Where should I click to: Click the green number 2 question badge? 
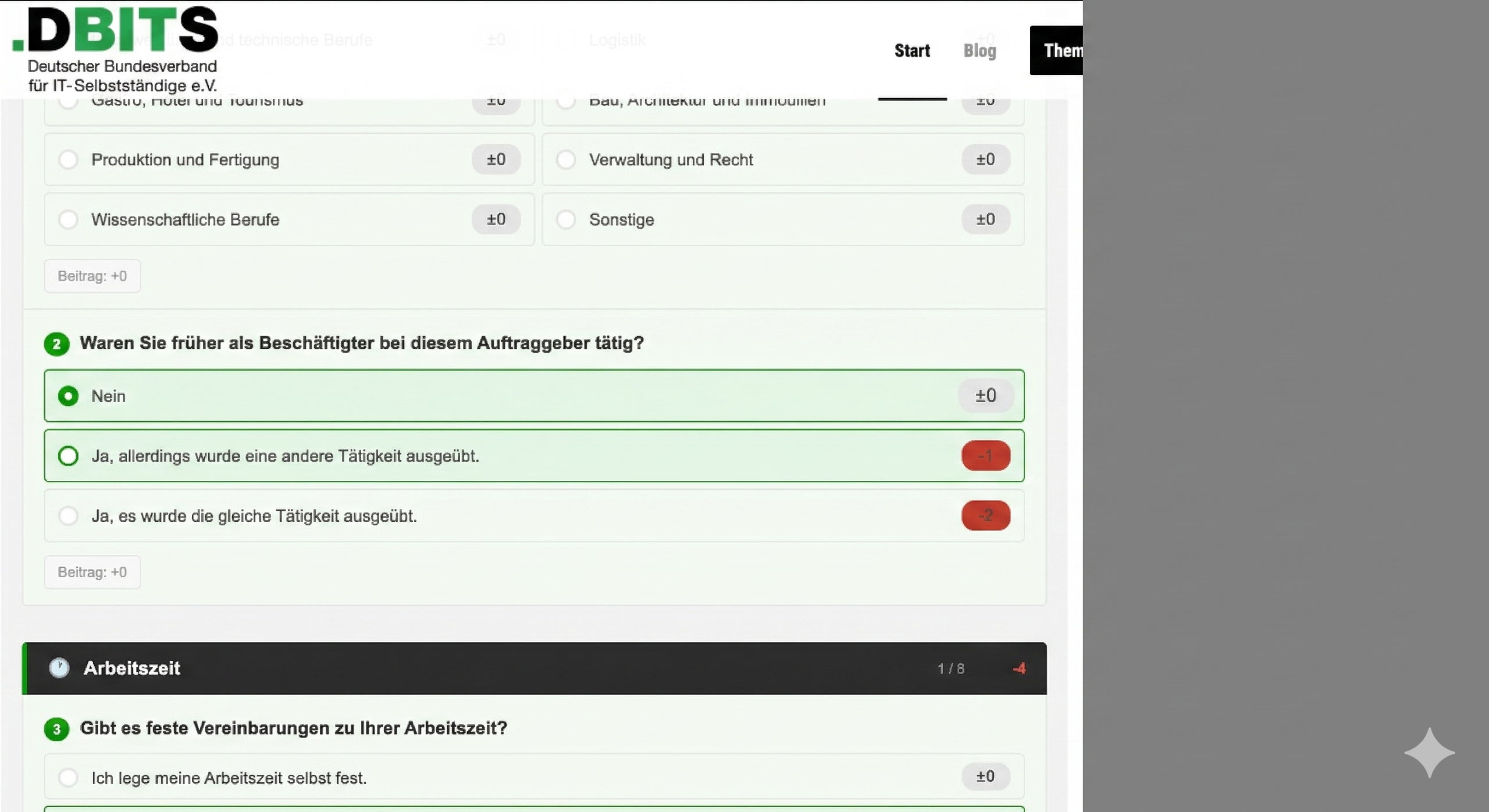[x=57, y=344]
